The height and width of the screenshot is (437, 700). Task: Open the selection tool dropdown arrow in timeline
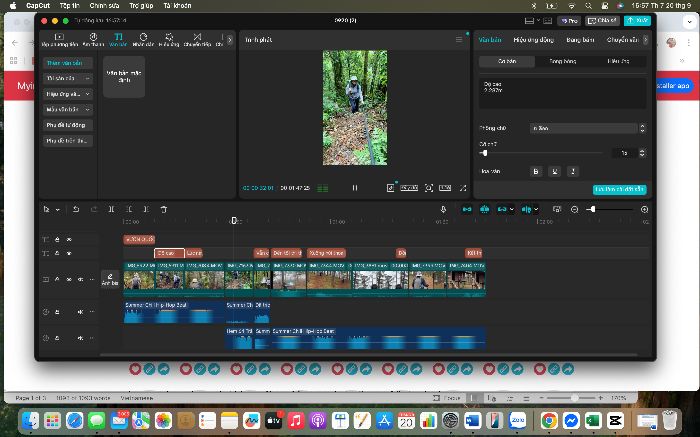point(58,210)
